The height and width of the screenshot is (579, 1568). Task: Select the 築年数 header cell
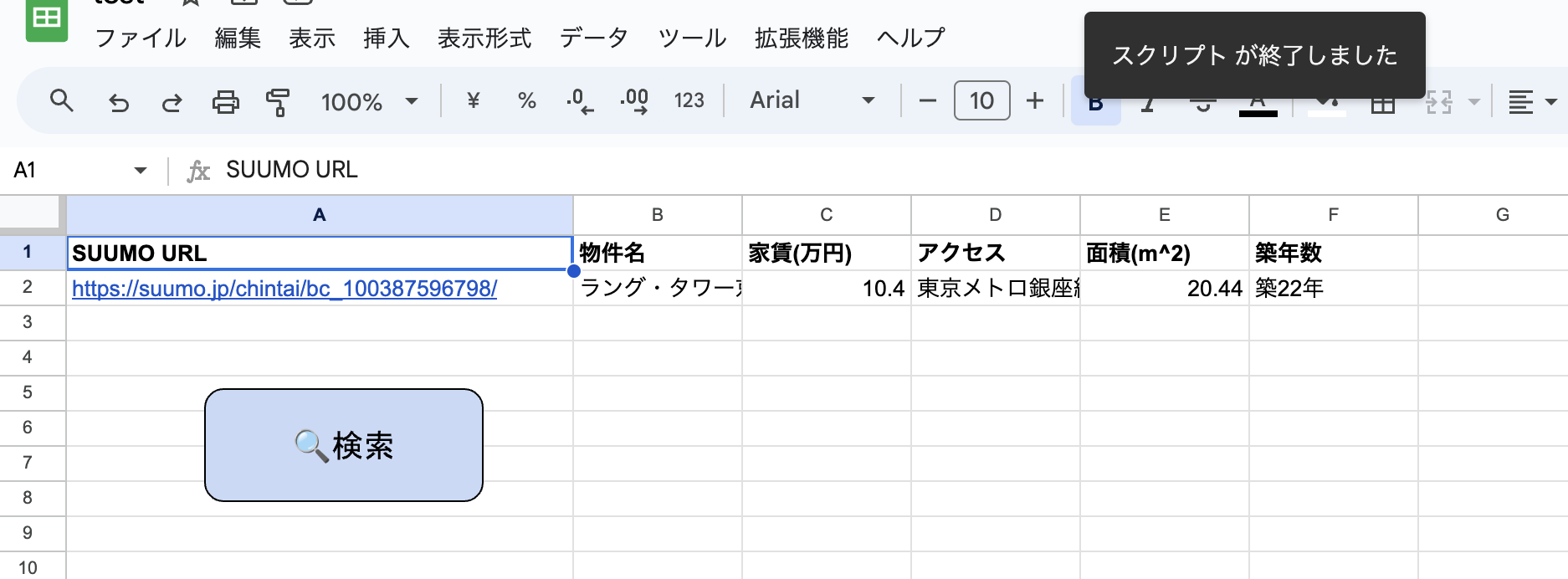tap(1334, 253)
